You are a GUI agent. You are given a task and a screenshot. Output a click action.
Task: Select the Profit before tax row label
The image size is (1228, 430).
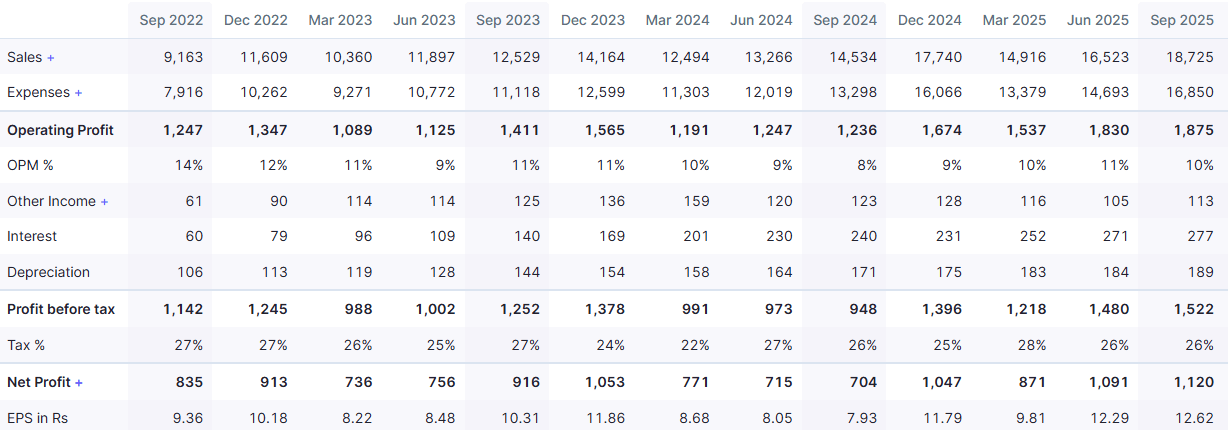pos(61,309)
